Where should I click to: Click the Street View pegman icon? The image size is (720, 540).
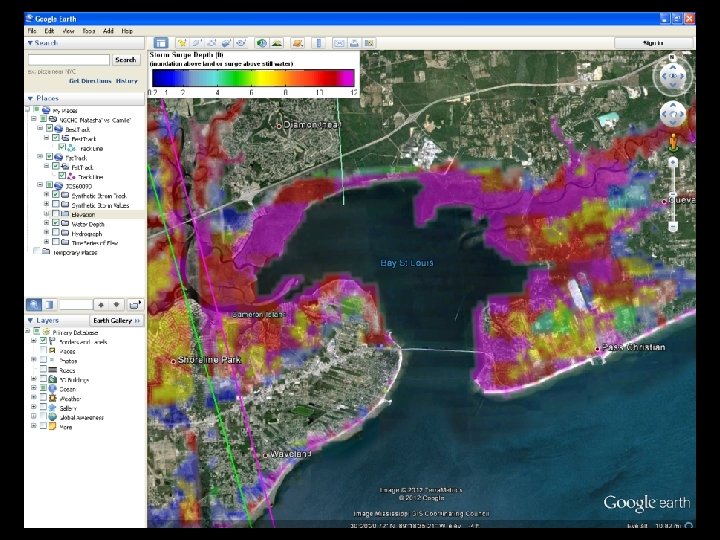[x=673, y=142]
